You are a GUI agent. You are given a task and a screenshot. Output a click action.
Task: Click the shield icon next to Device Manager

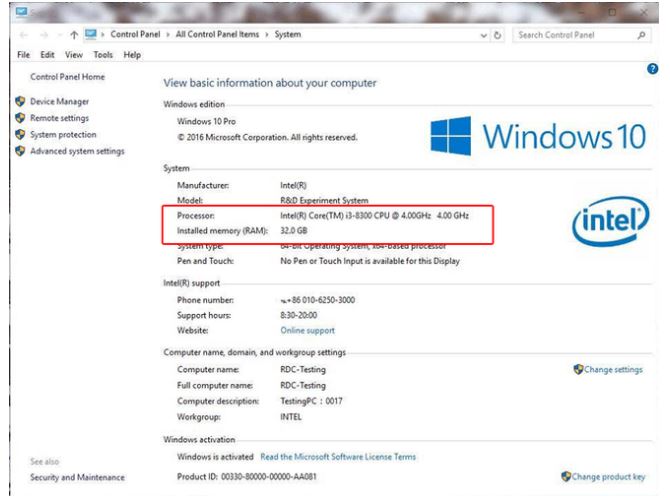click(x=20, y=101)
